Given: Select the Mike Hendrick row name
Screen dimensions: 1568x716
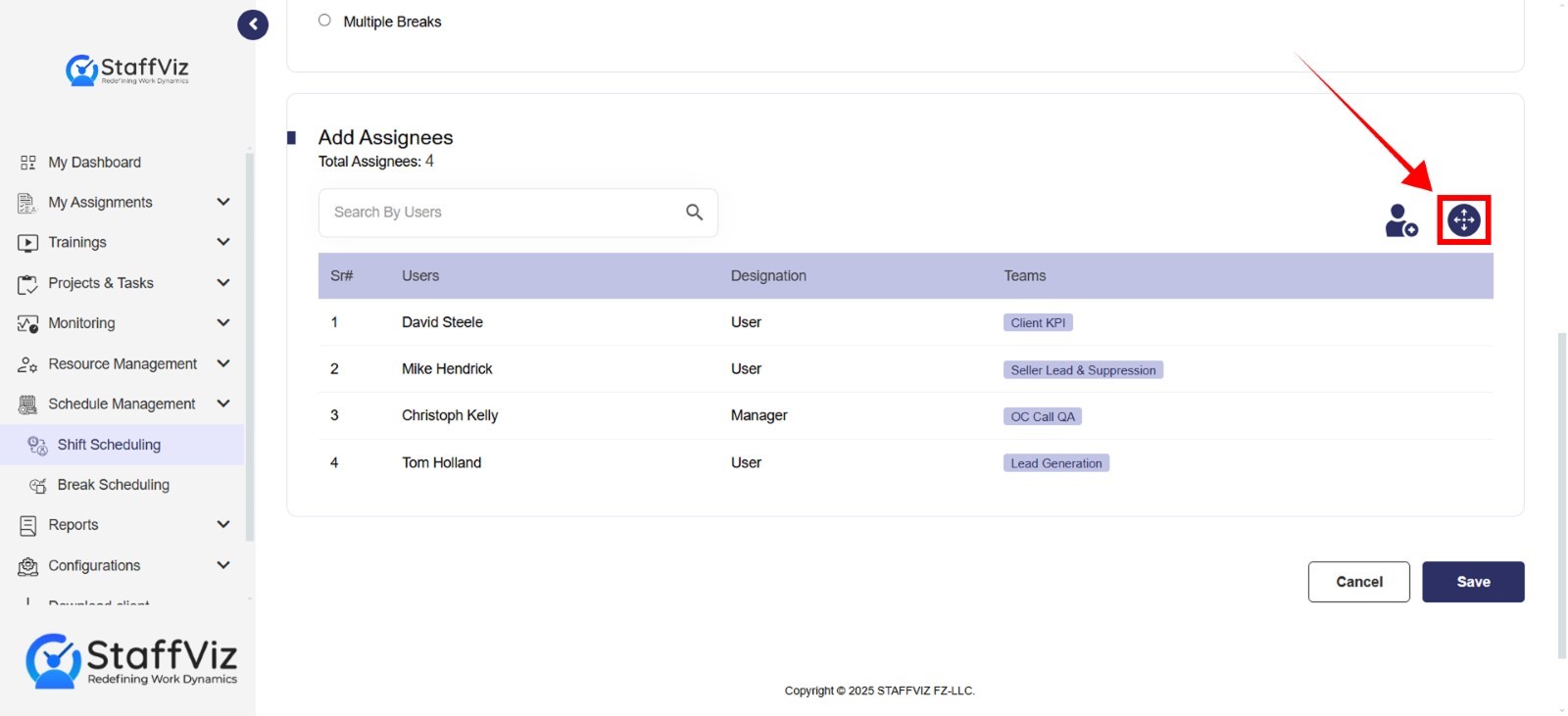Looking at the screenshot, I should [x=447, y=369].
